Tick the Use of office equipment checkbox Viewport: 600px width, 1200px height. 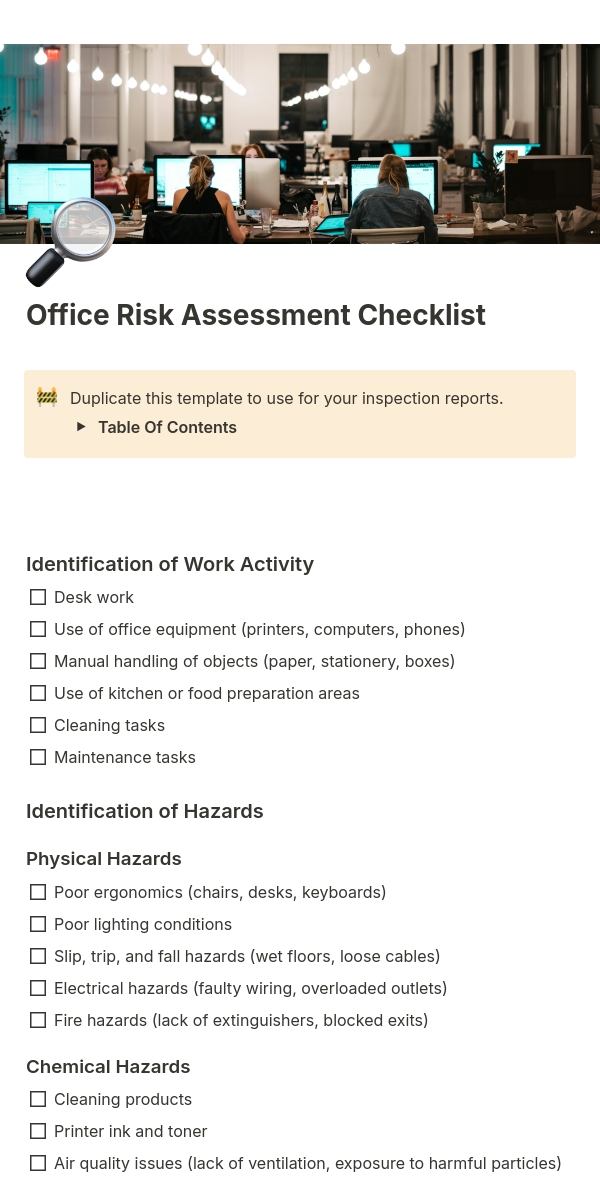click(x=38, y=629)
